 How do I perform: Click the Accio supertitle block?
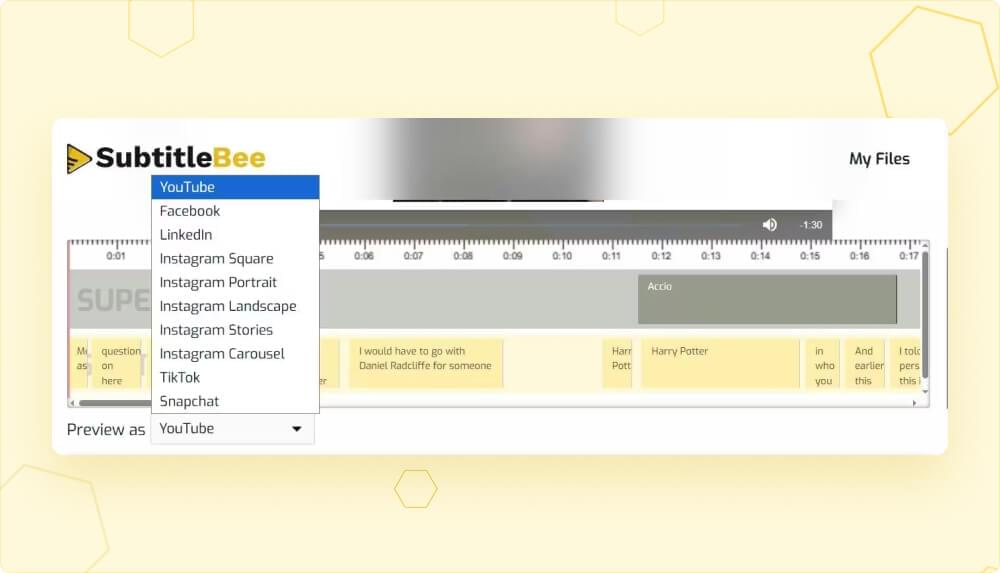pyautogui.click(x=767, y=299)
